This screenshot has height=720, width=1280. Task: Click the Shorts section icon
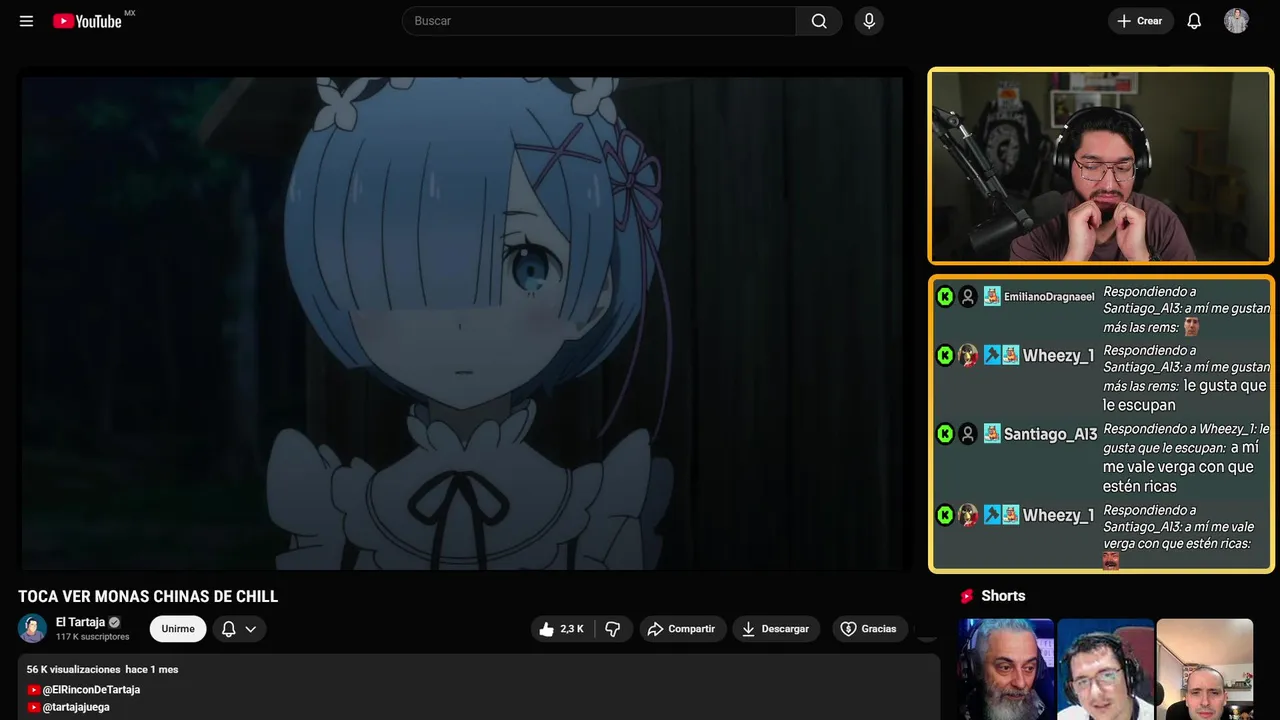click(x=967, y=596)
